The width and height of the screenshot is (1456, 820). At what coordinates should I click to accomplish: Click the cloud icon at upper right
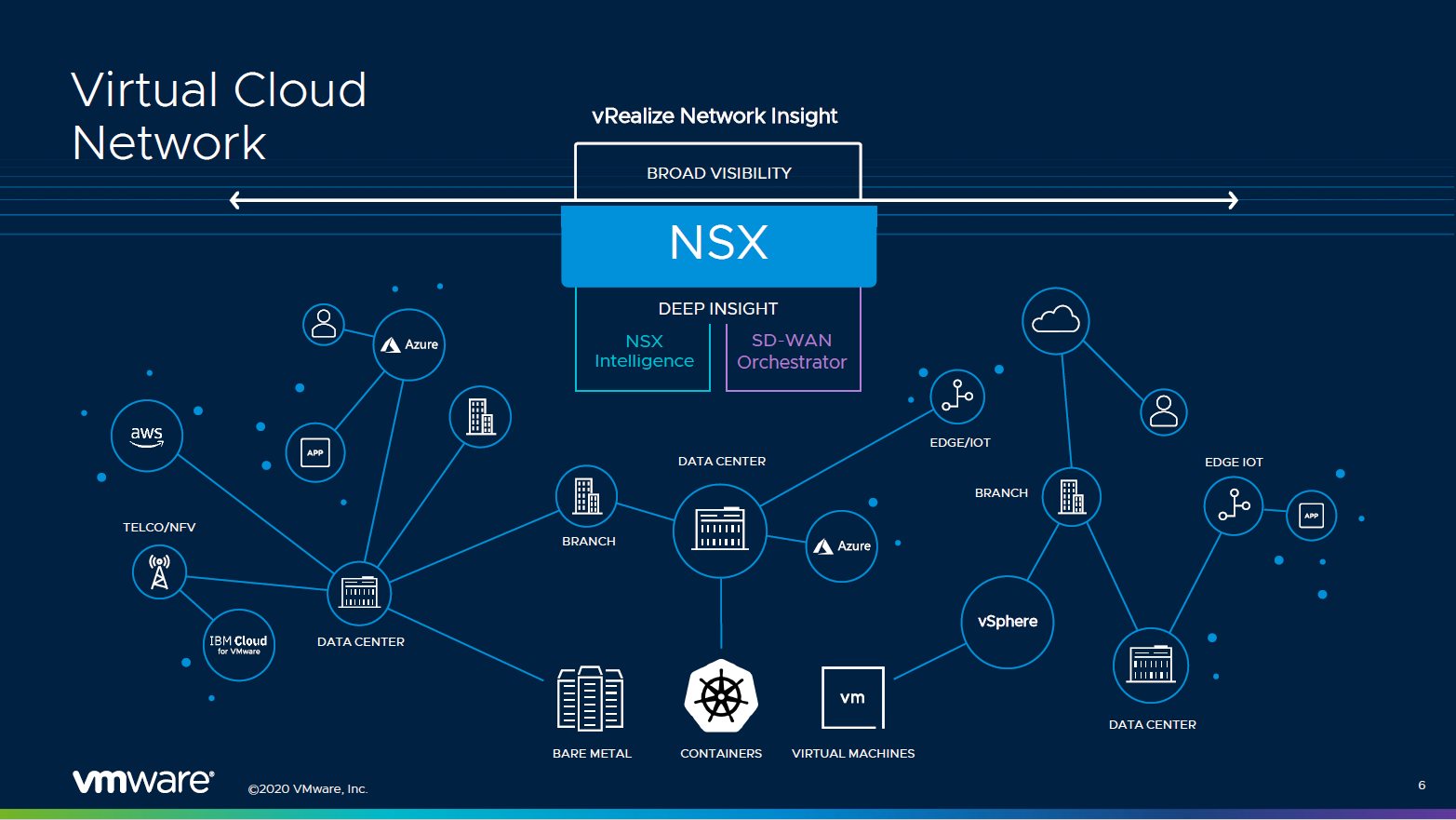tap(1056, 321)
